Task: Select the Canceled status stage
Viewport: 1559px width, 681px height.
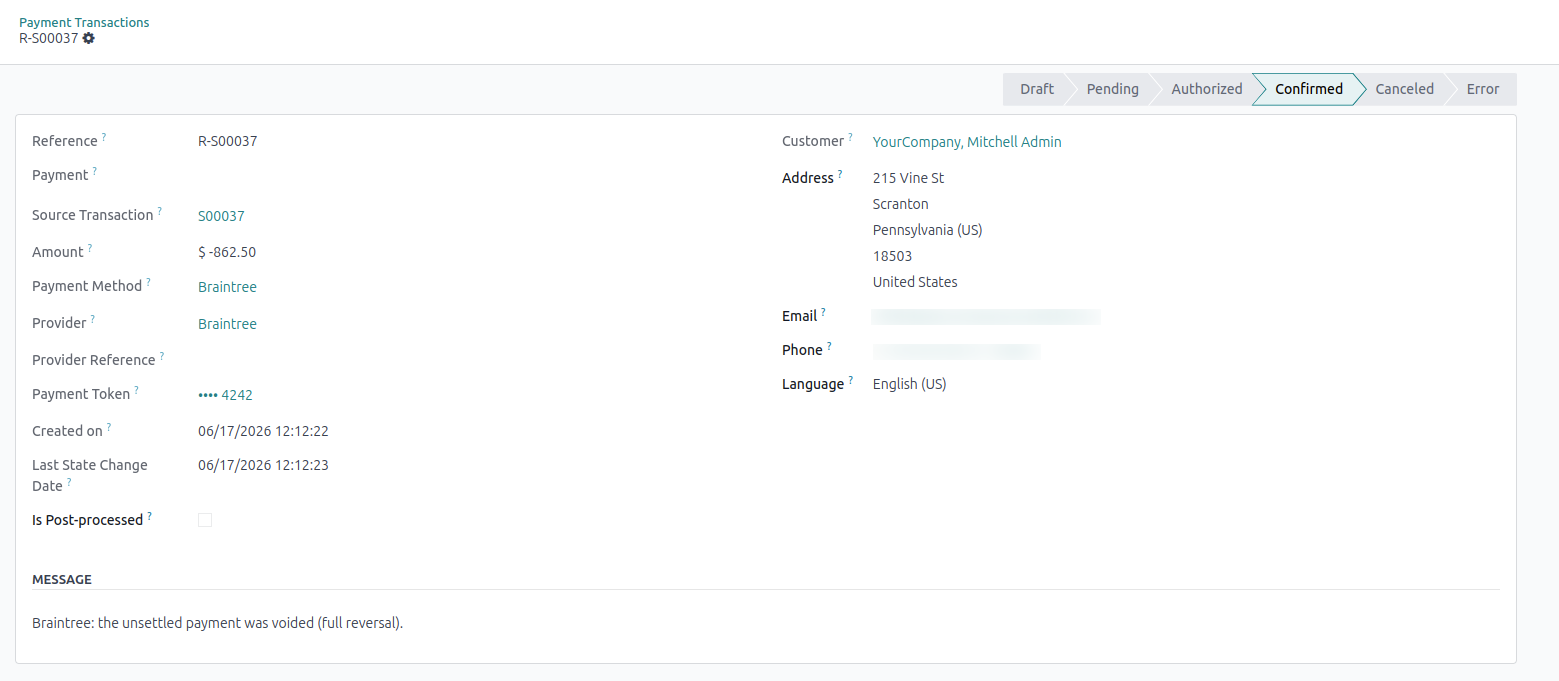Action: pos(1404,89)
